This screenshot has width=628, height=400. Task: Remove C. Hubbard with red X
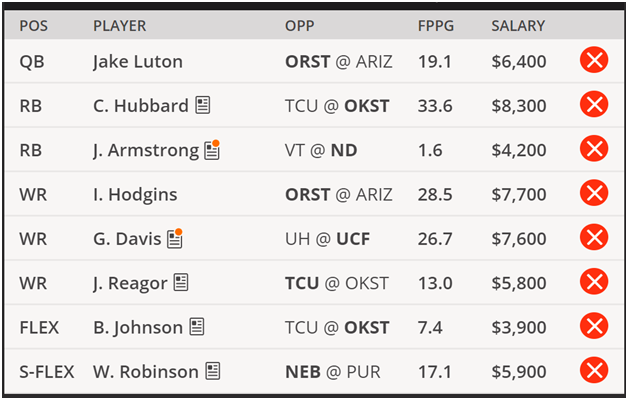pos(594,105)
